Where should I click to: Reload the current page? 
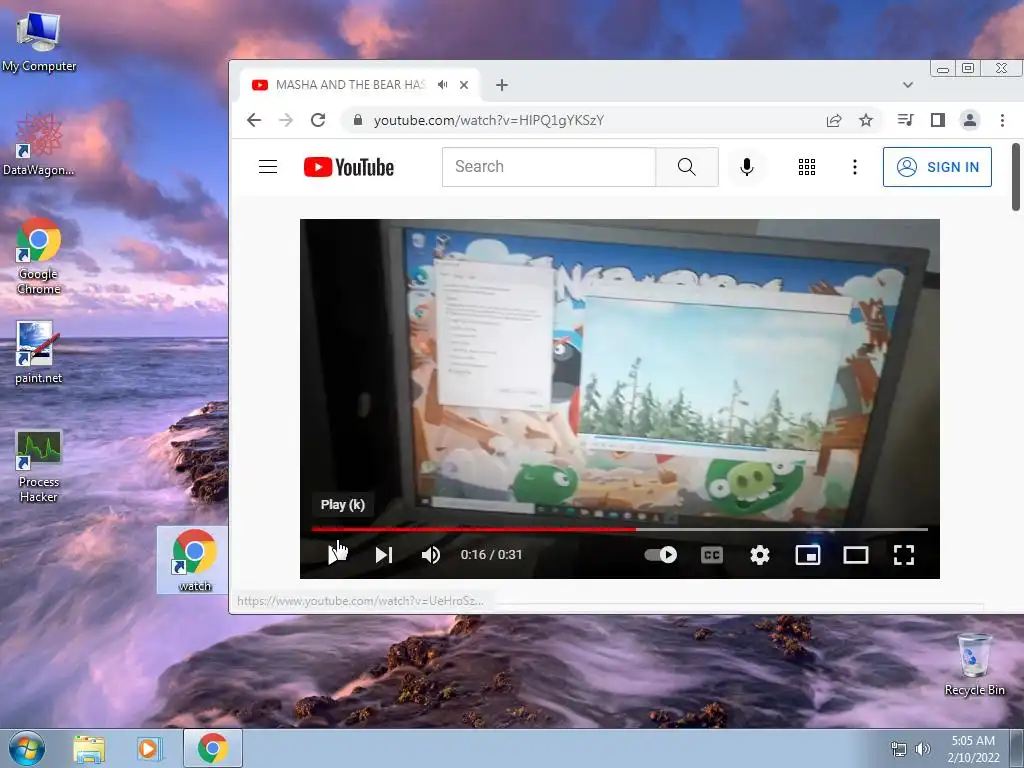[x=318, y=120]
